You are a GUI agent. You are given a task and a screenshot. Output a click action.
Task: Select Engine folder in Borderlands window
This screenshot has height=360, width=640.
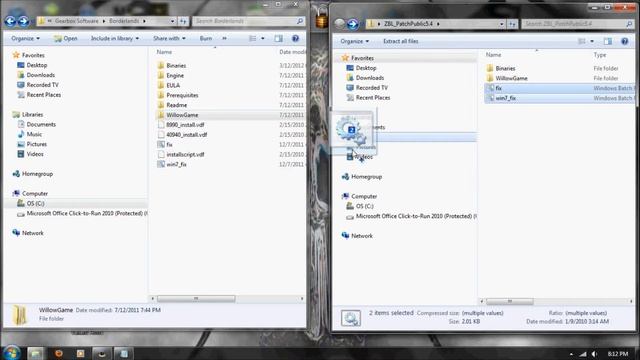click(175, 76)
